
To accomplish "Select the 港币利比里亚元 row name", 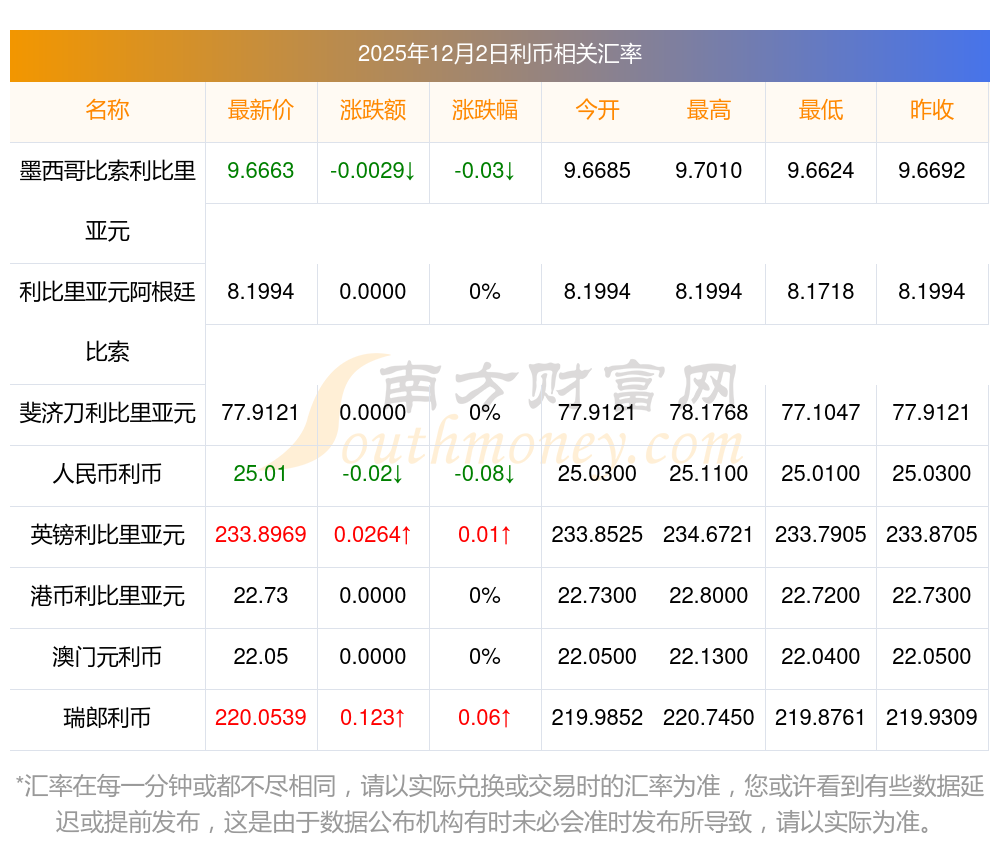I will (x=107, y=596).
